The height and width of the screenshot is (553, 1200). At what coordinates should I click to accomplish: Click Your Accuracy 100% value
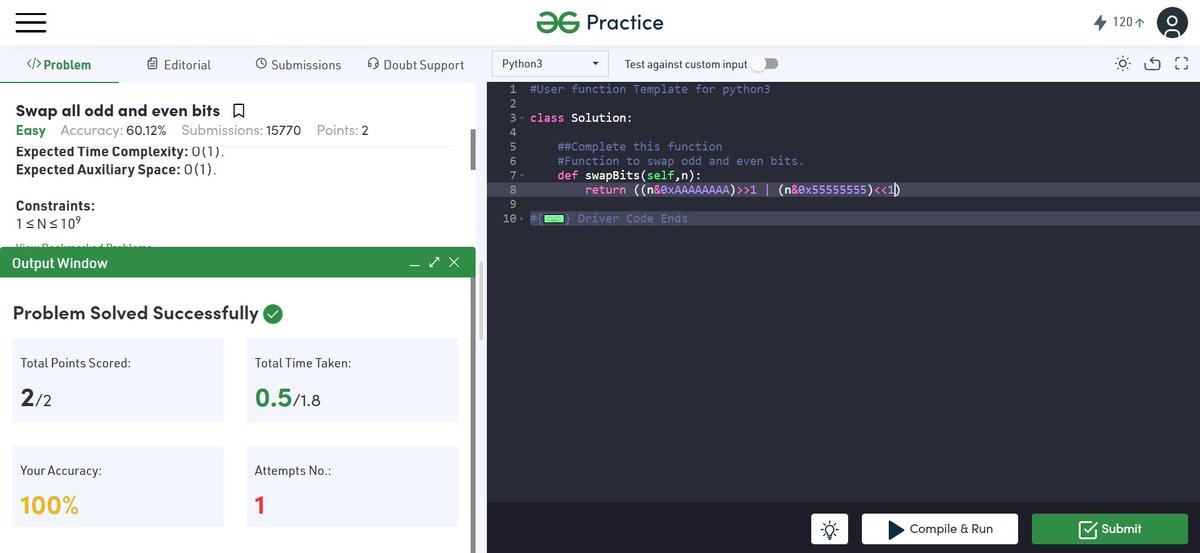(49, 505)
